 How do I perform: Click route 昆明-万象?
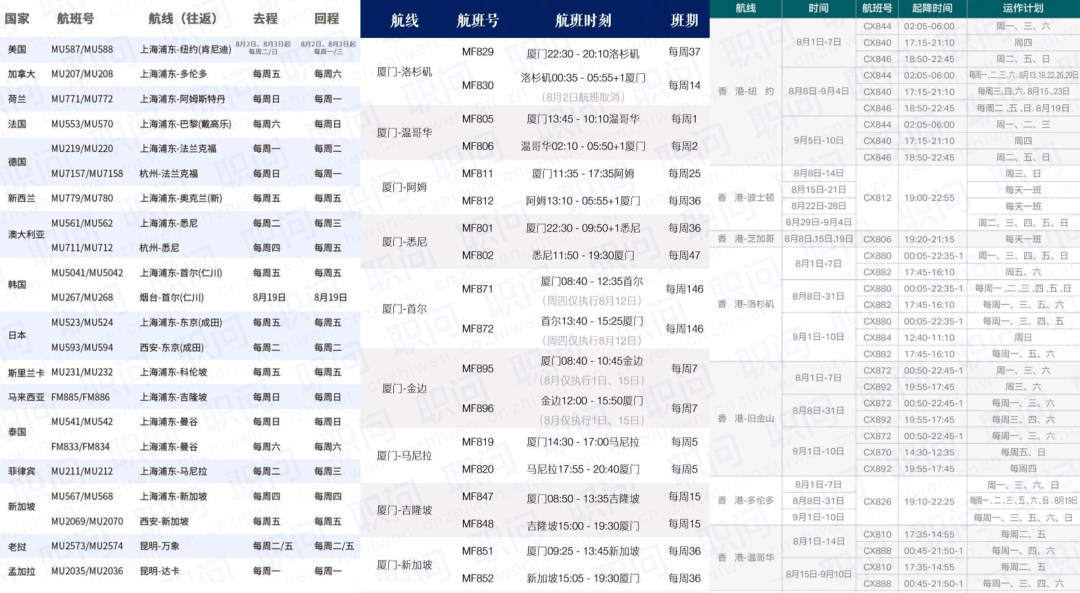159,546
